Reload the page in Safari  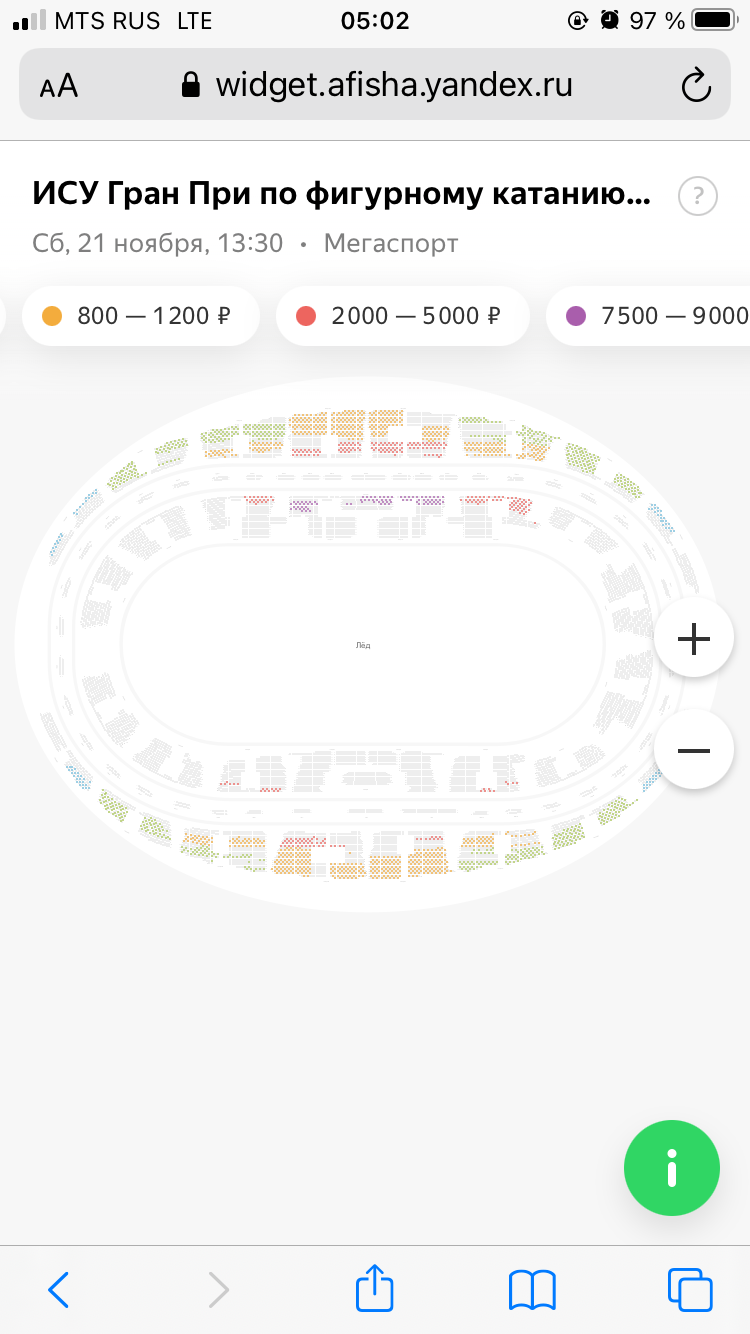tap(695, 86)
